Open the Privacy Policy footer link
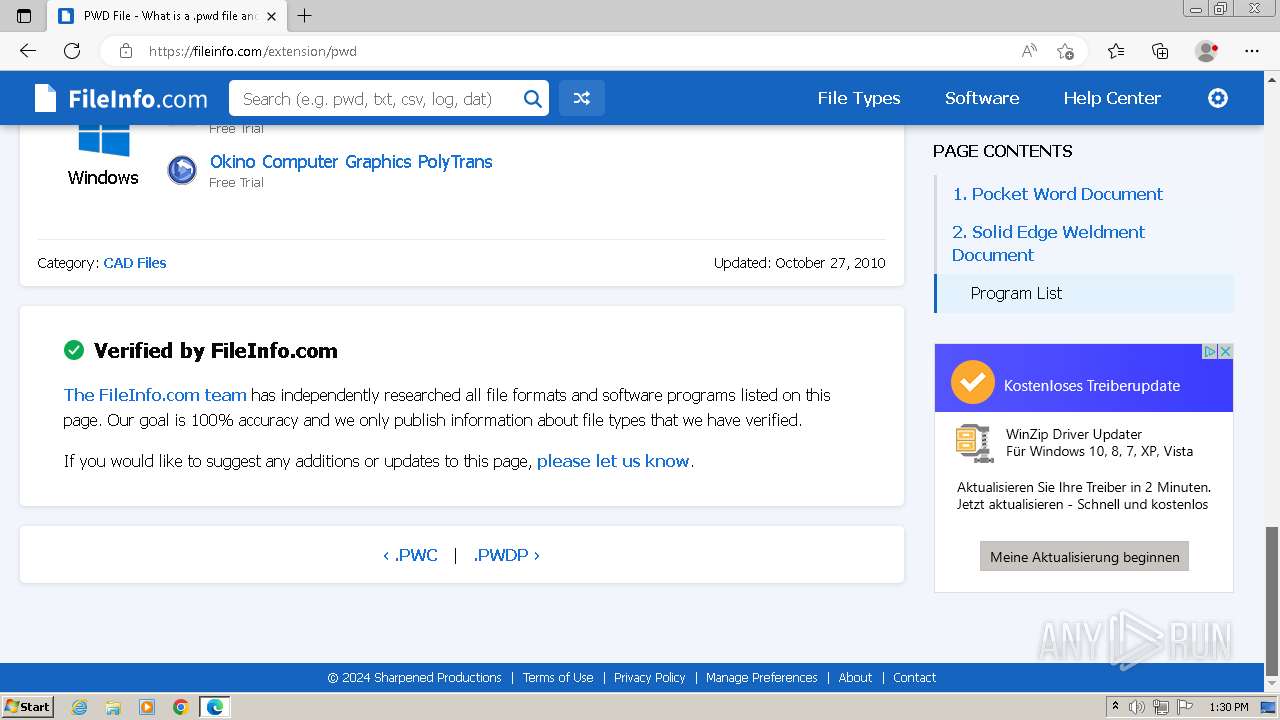1280x720 pixels. 650,678
